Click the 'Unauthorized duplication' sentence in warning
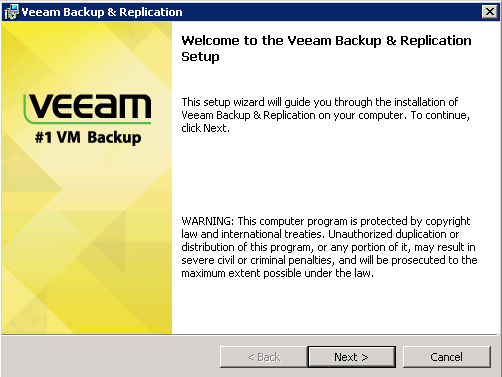502x377 pixels. pyautogui.click(x=394, y=234)
